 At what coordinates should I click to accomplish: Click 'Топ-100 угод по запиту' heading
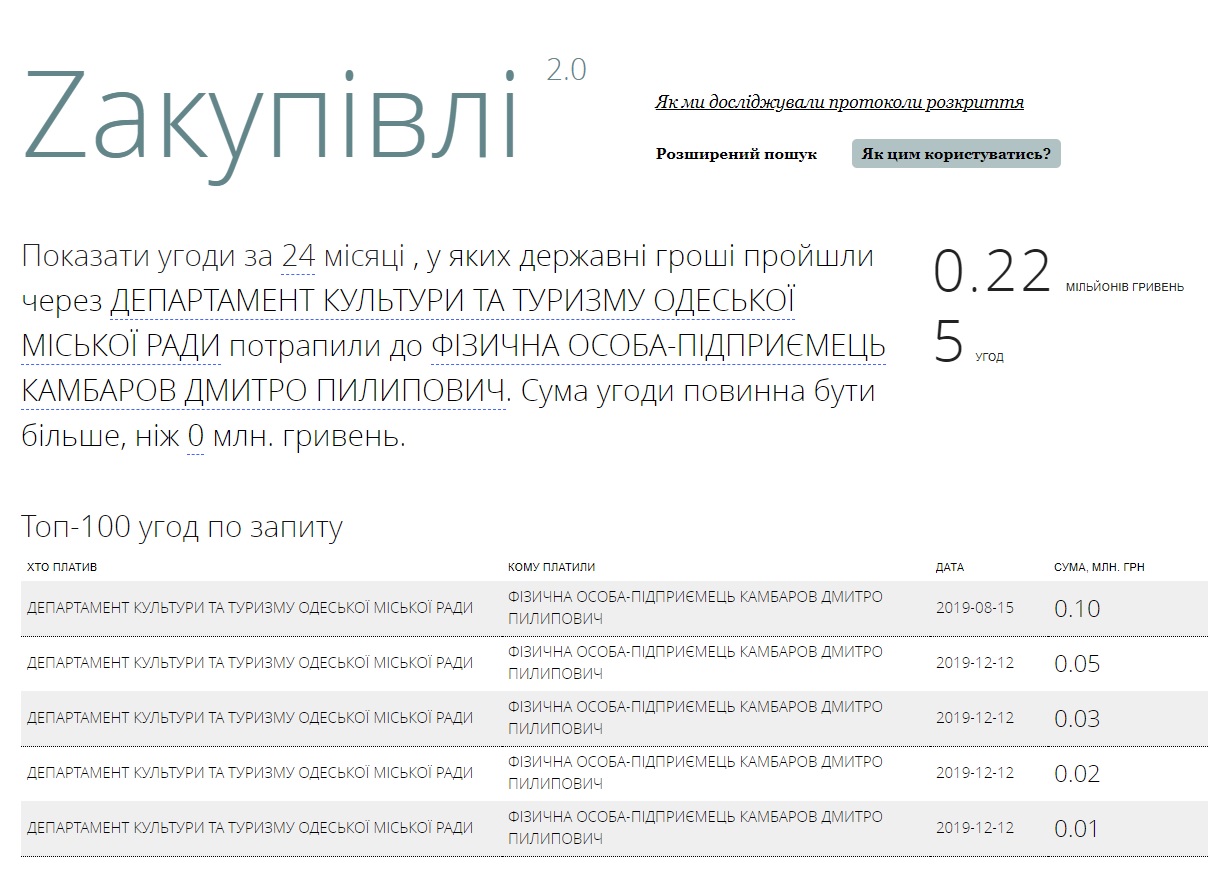pyautogui.click(x=182, y=526)
